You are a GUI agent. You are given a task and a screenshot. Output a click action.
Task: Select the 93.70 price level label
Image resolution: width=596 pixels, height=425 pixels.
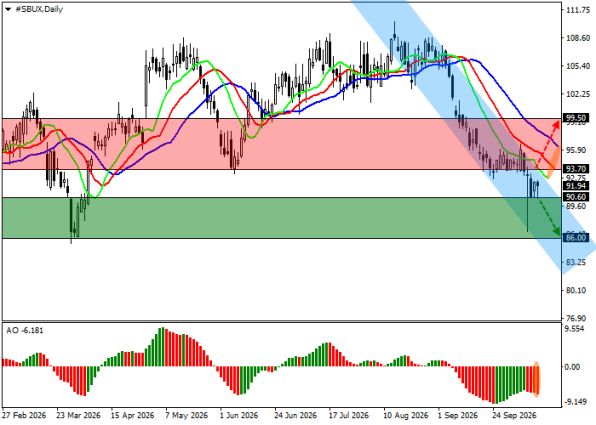[x=575, y=169]
